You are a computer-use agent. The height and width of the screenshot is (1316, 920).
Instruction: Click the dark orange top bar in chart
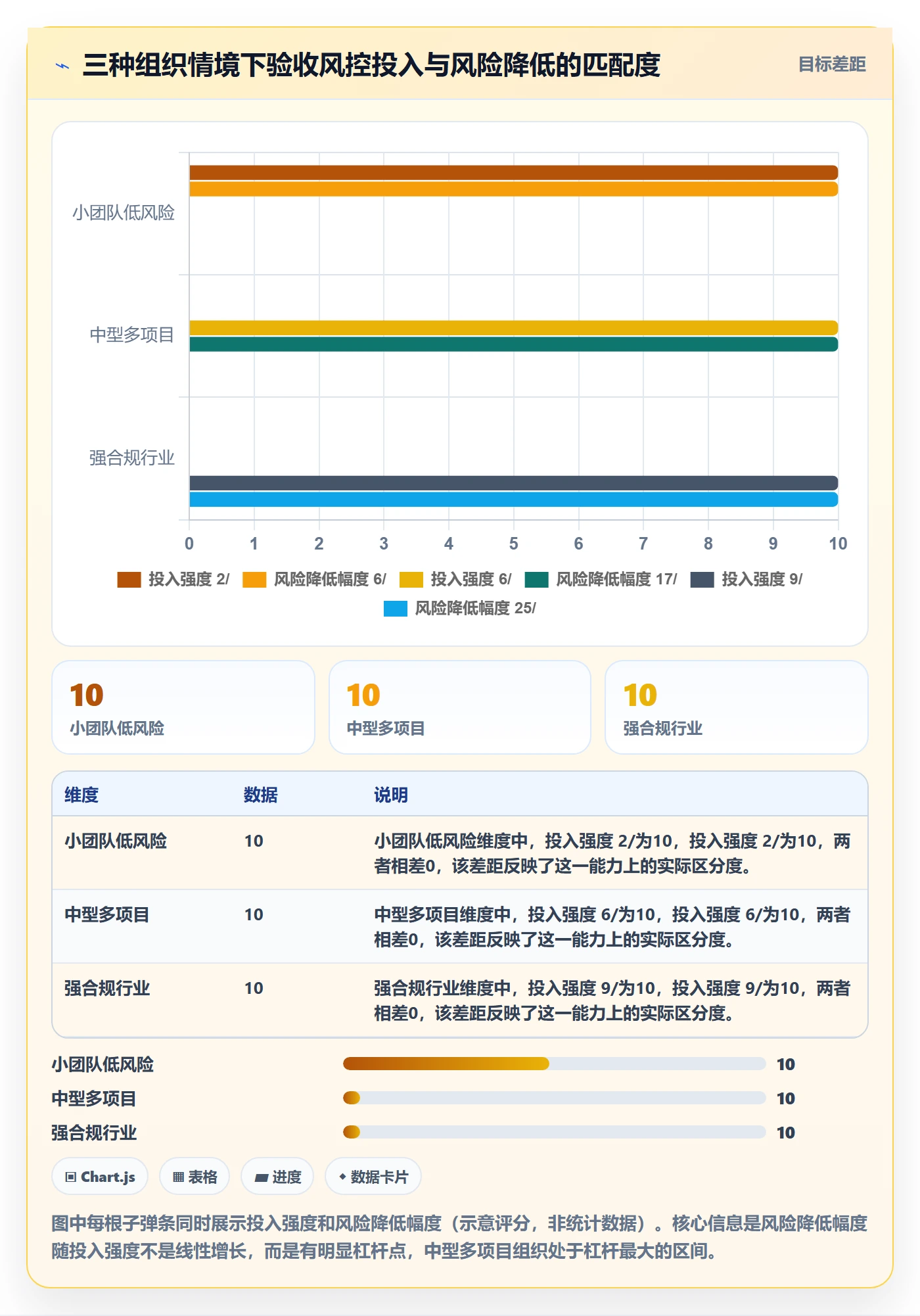(513, 173)
